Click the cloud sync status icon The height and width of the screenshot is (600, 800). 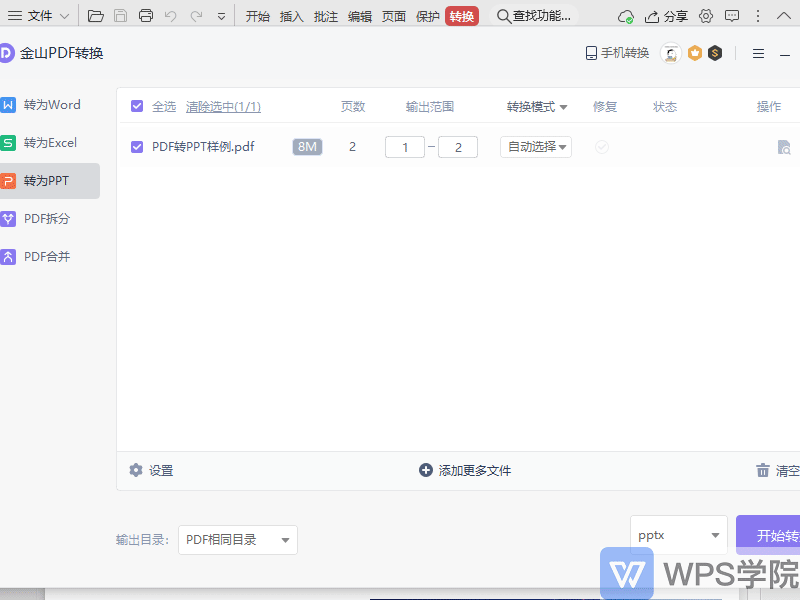626,17
